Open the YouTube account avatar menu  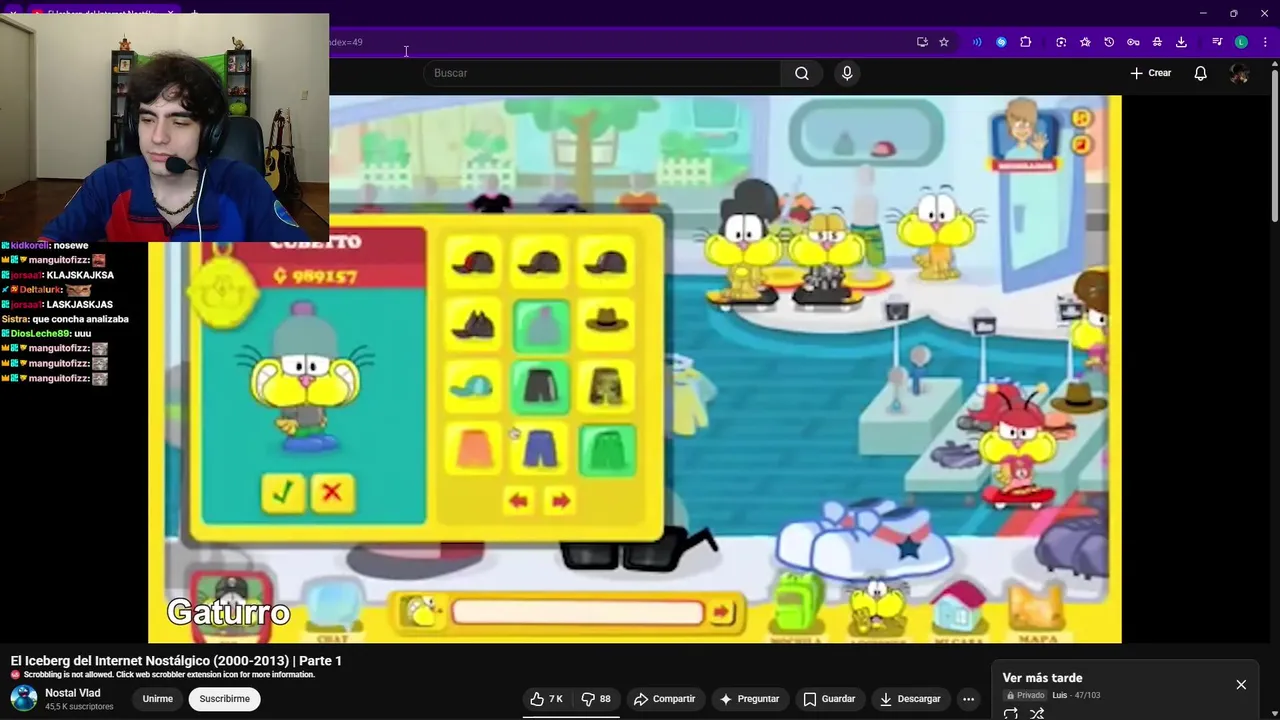(1239, 73)
